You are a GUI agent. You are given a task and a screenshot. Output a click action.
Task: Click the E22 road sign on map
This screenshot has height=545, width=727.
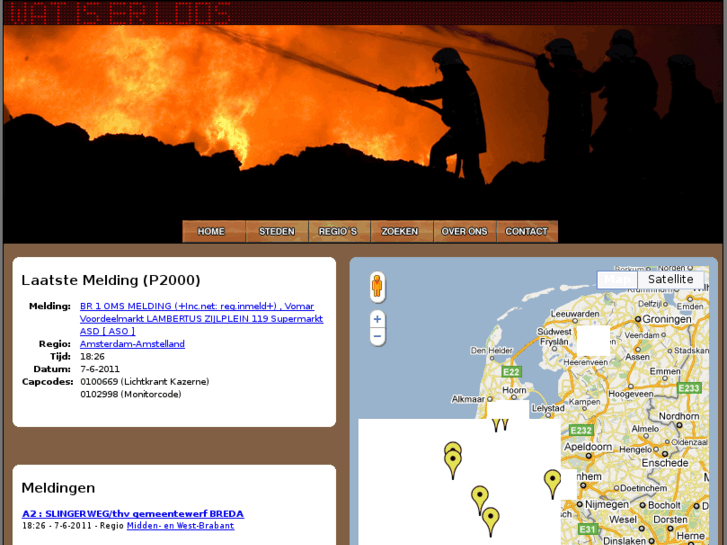coord(511,372)
